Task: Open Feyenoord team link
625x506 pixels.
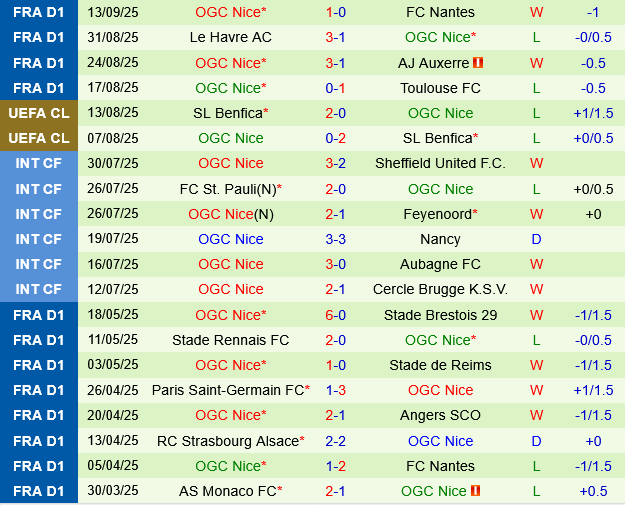Action: click(438, 214)
